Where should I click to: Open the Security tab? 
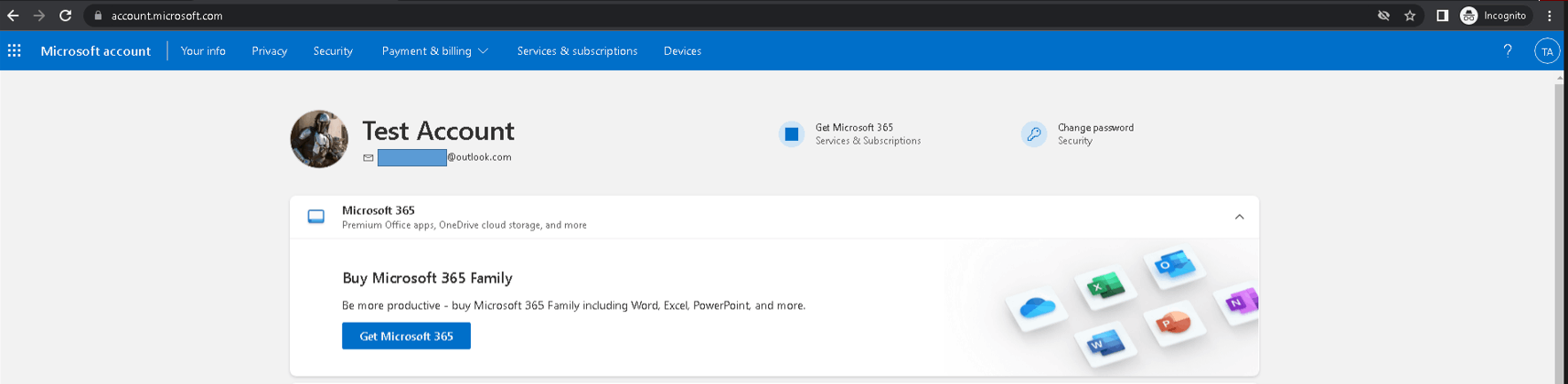click(333, 51)
